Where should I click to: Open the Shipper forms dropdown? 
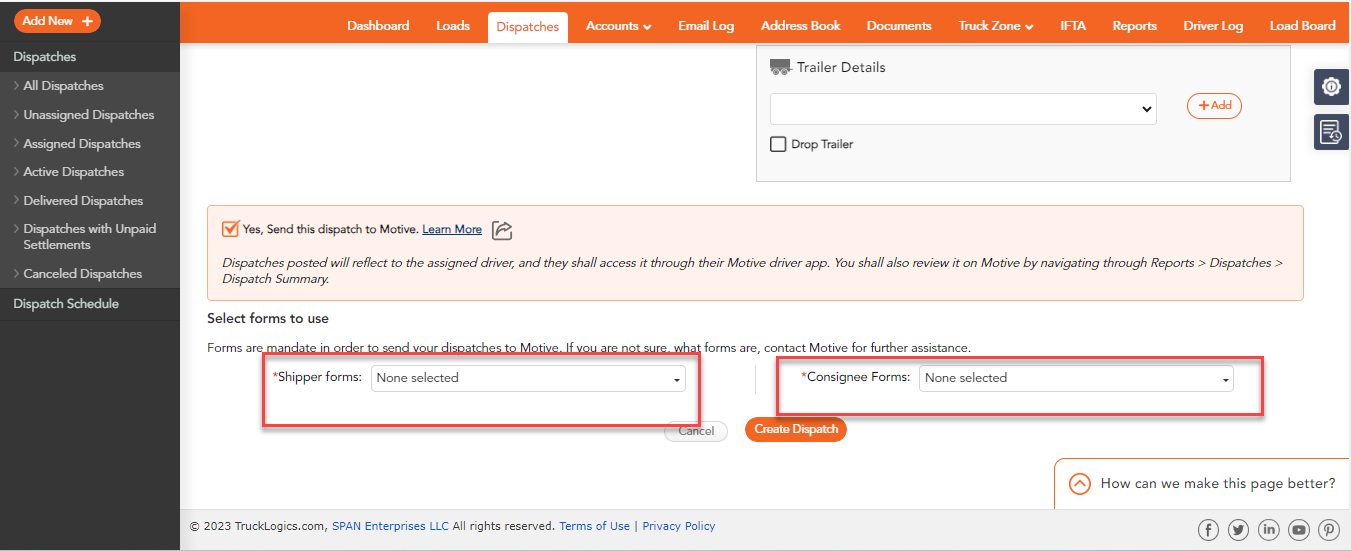tap(528, 378)
